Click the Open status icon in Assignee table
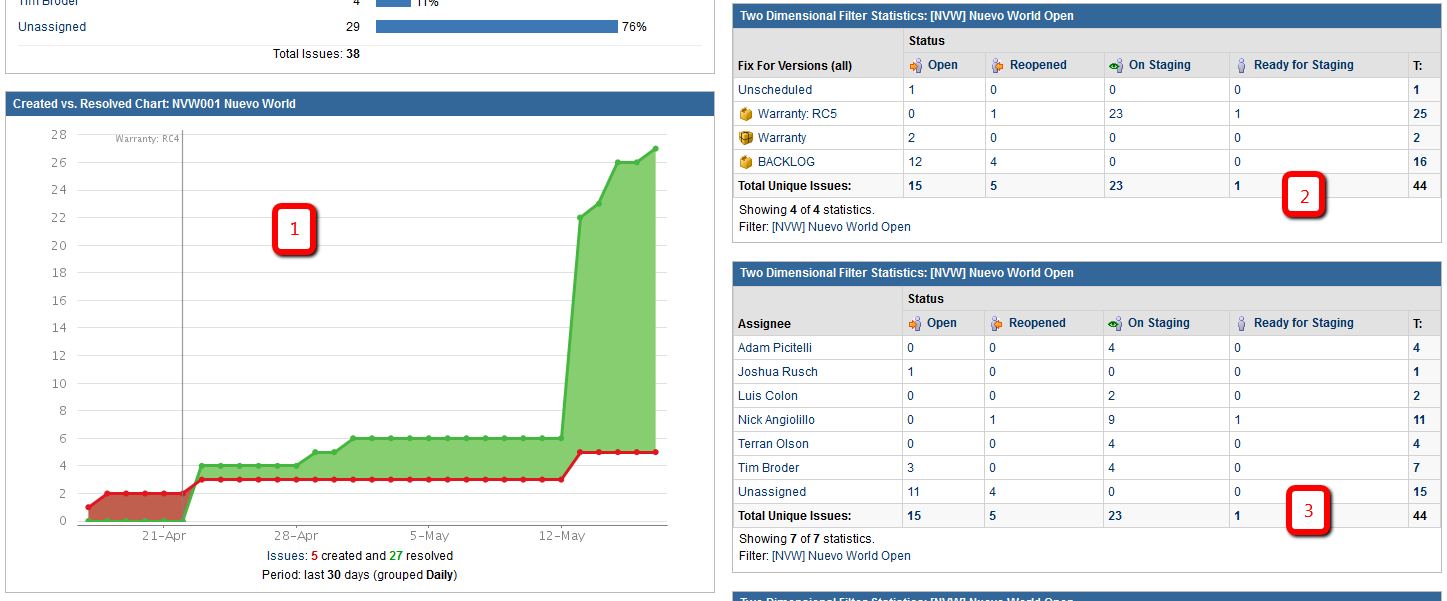This screenshot has height=601, width=1447. click(915, 323)
